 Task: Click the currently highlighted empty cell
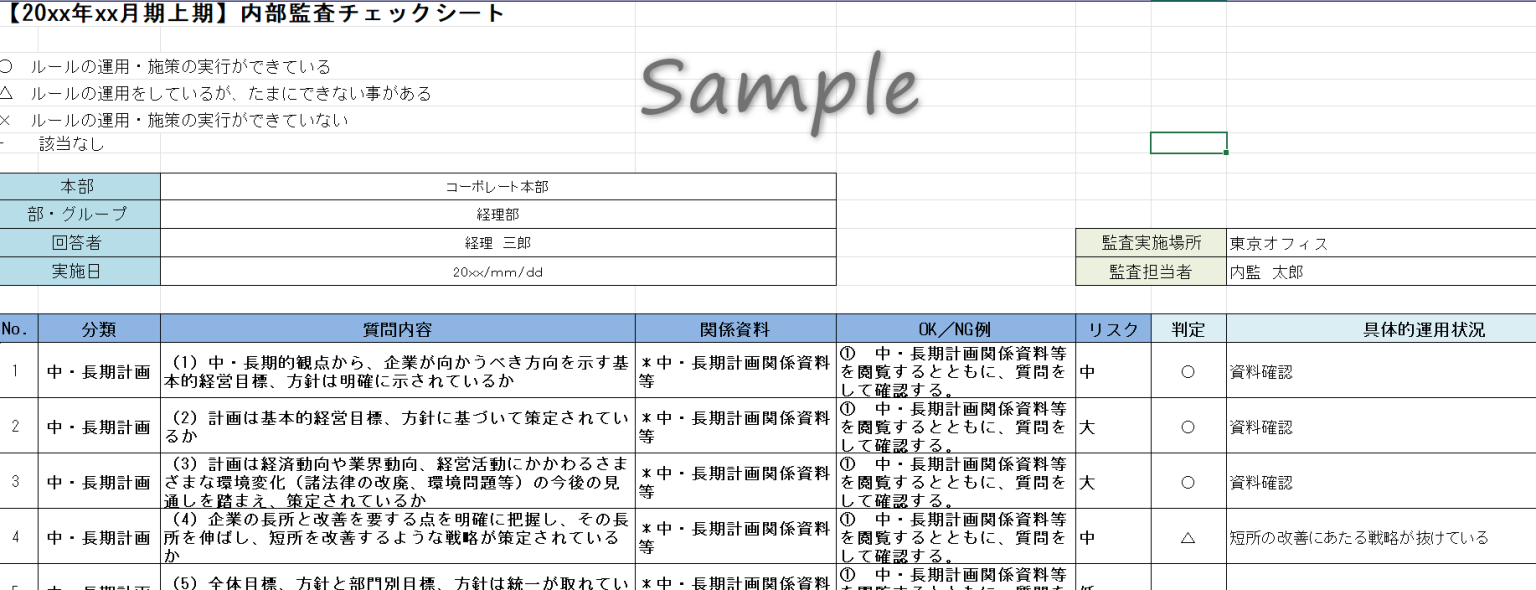click(1190, 143)
